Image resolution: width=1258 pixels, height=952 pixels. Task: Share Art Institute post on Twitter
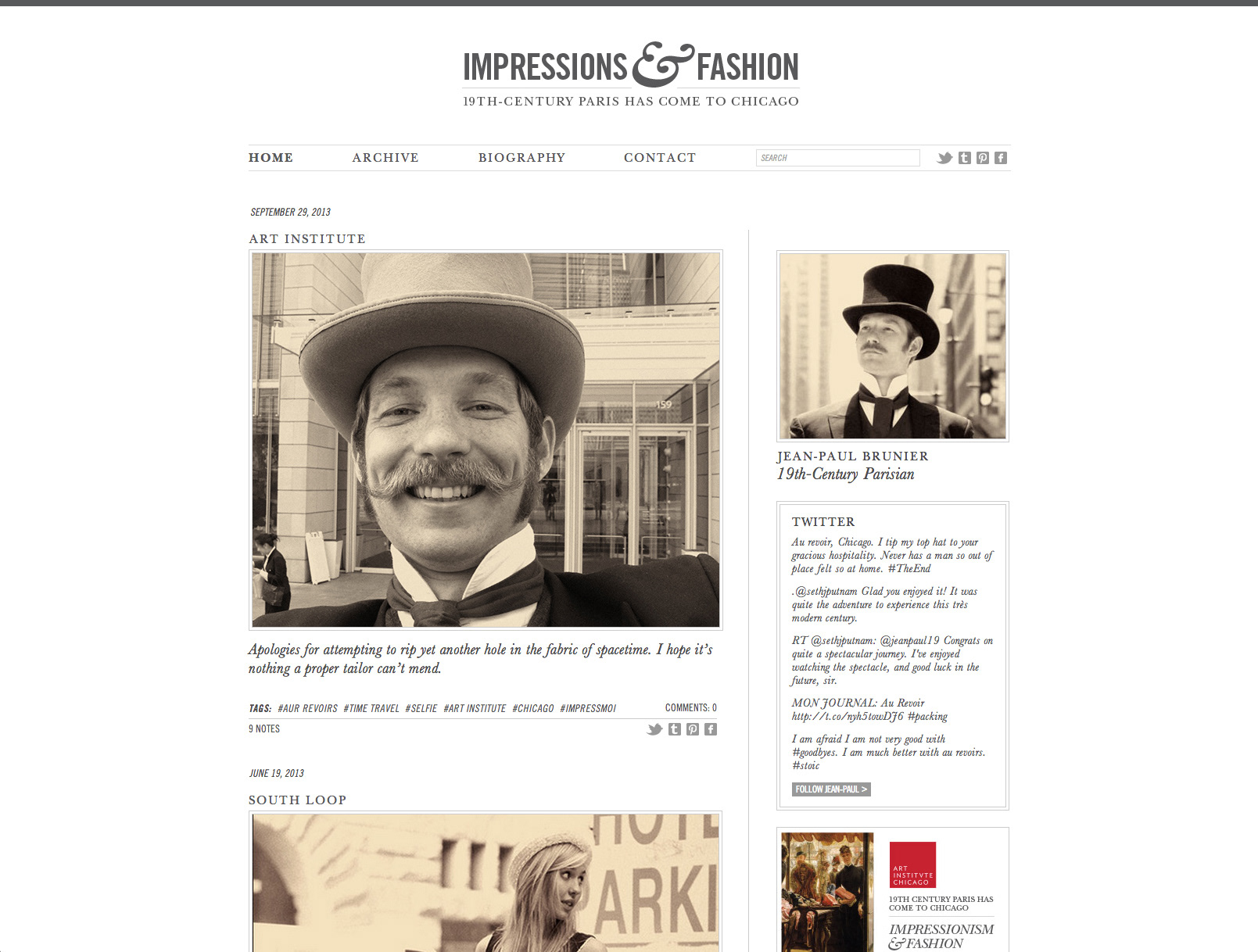point(654,729)
